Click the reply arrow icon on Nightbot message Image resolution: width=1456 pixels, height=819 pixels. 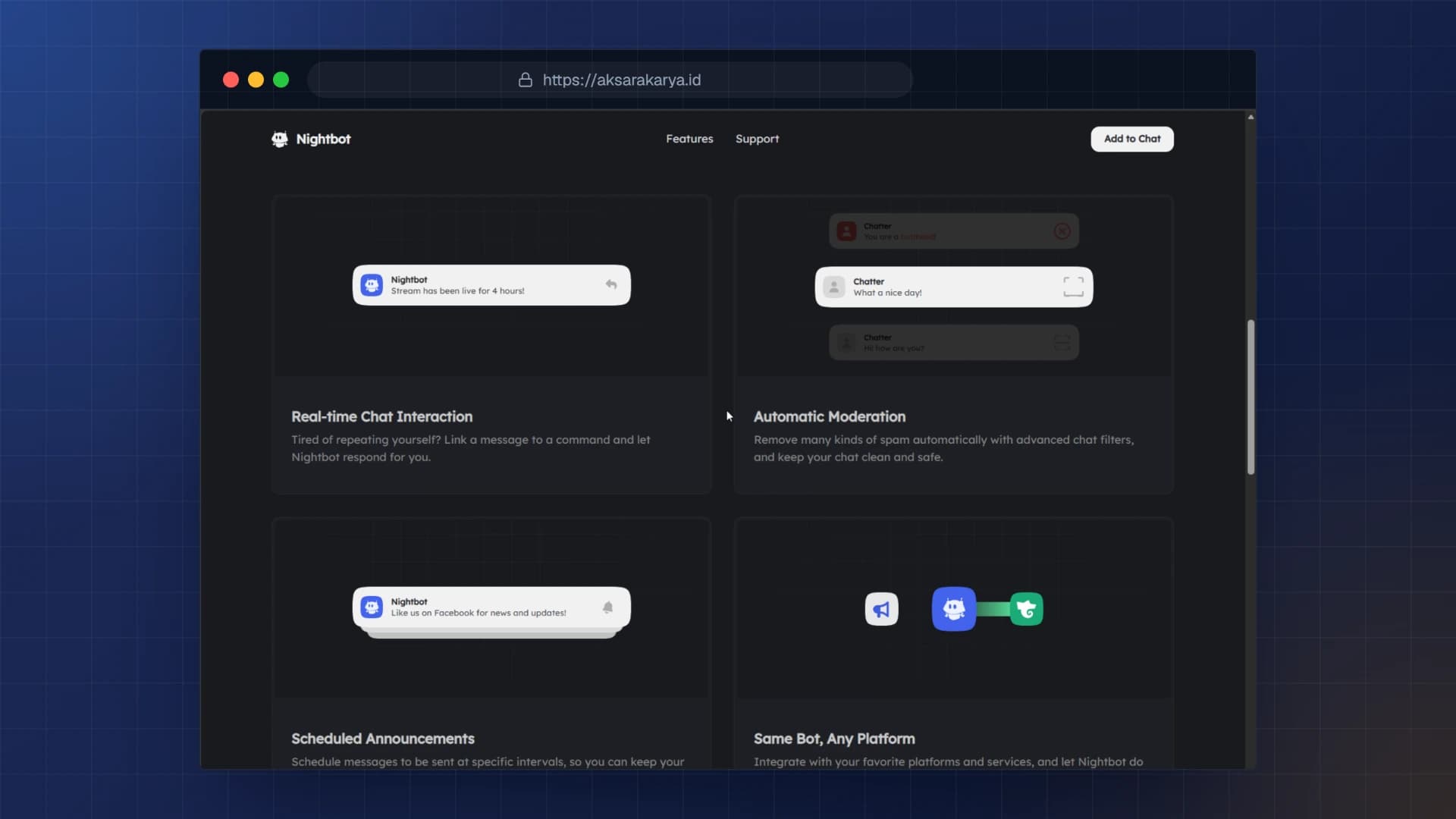click(x=611, y=284)
